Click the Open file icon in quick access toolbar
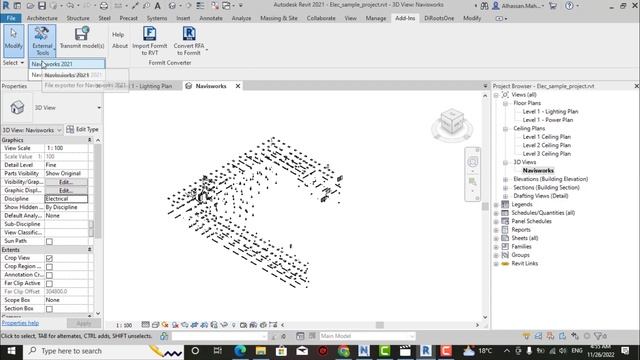 click(30, 6)
